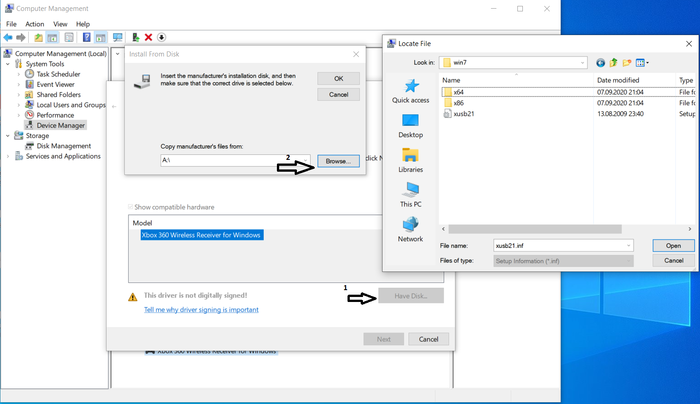Image resolution: width=700 pixels, height=404 pixels.
Task: Select Network in Locate File sidebar
Action: 410,229
